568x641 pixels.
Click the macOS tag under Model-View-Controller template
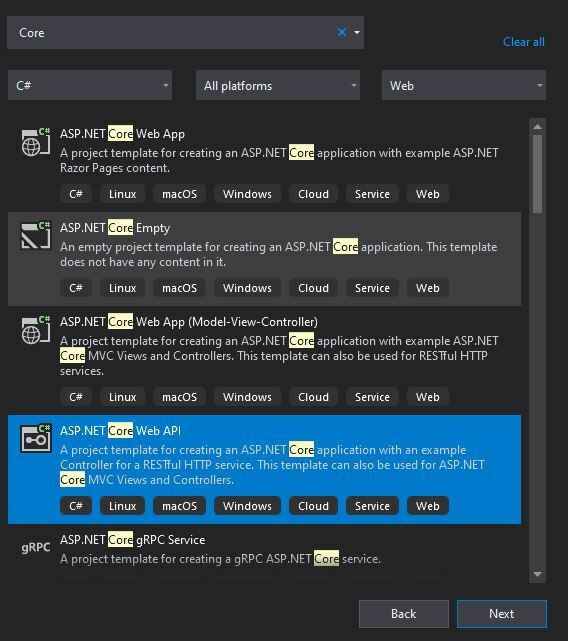179,397
